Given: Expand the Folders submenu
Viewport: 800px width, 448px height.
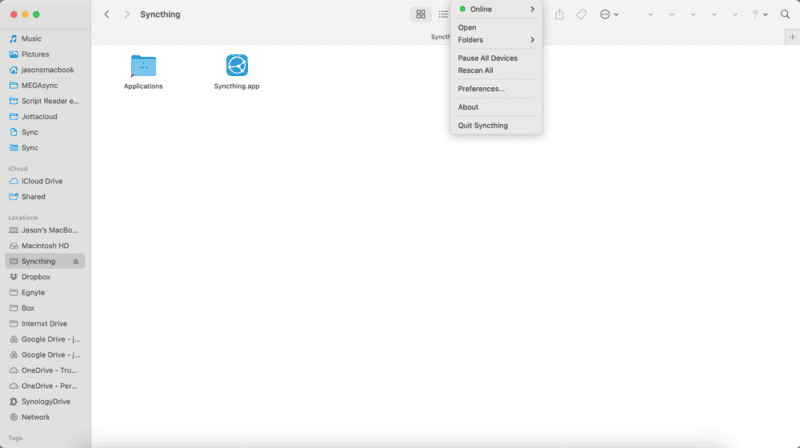Looking at the screenshot, I should tap(496, 40).
